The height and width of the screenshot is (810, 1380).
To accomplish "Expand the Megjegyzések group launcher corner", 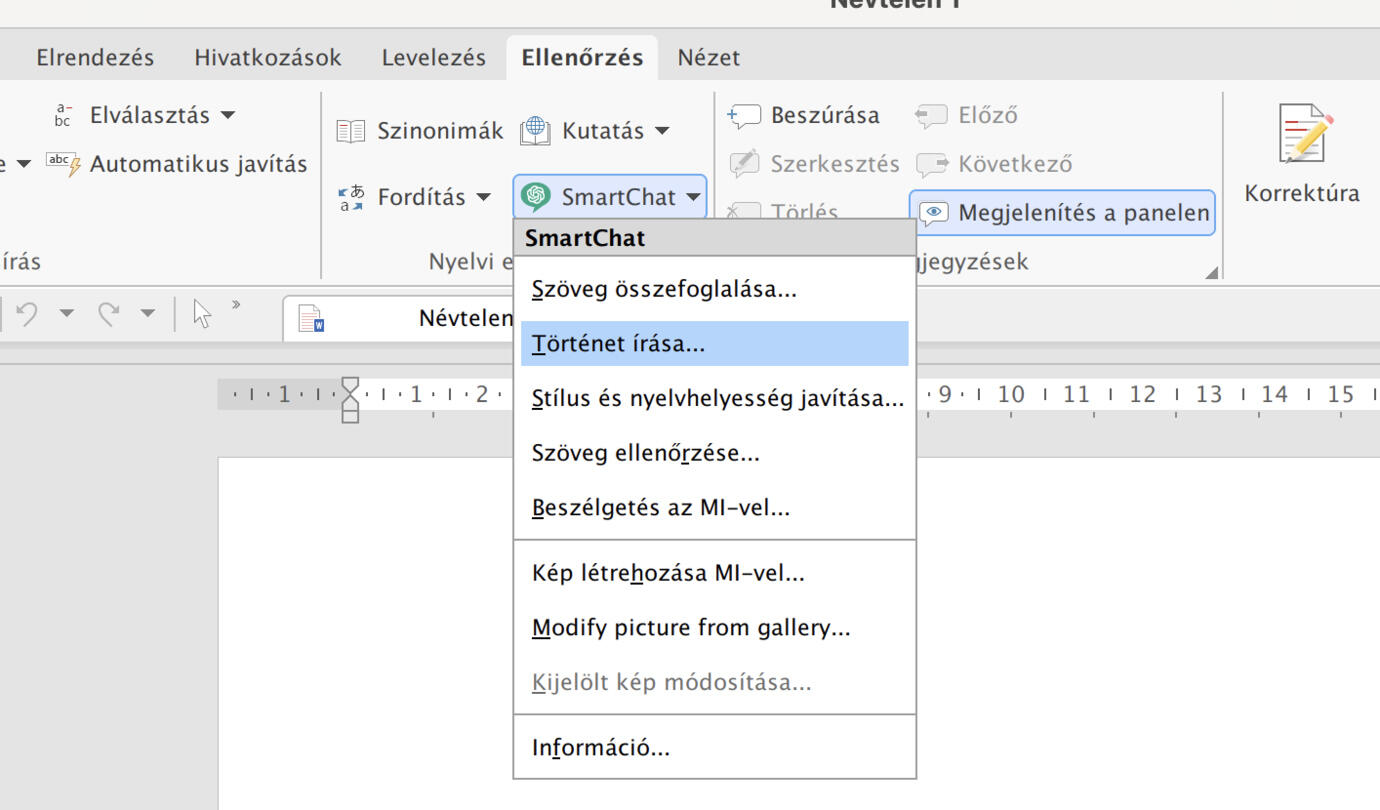I will pos(1212,271).
